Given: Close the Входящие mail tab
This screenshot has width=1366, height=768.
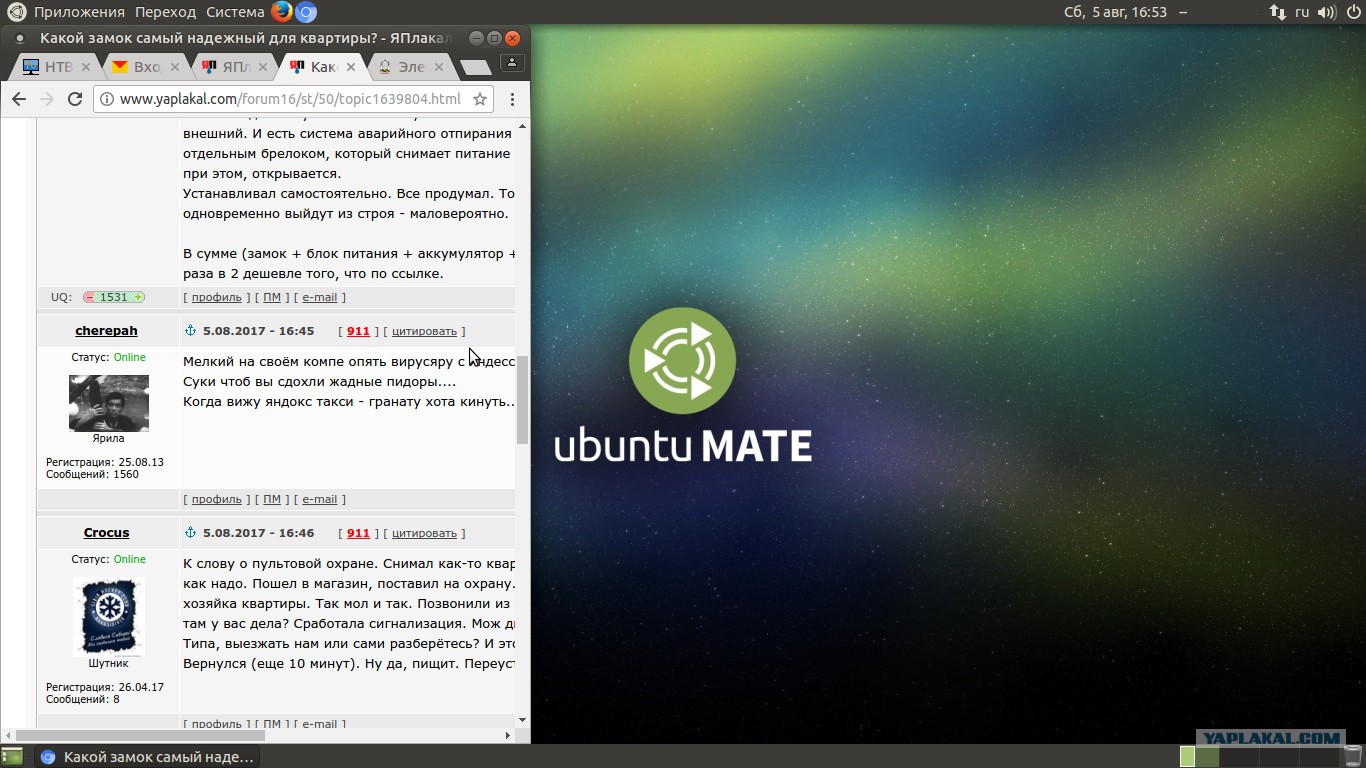Looking at the screenshot, I should coord(175,67).
